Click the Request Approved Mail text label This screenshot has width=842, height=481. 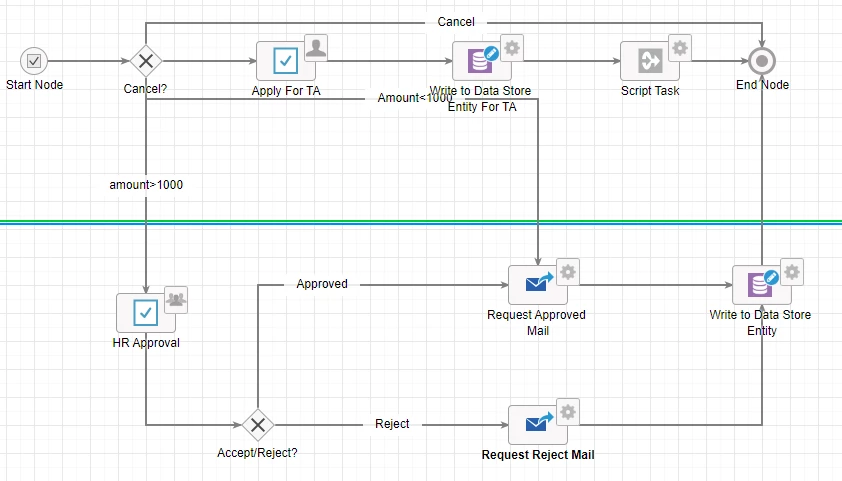(536, 323)
